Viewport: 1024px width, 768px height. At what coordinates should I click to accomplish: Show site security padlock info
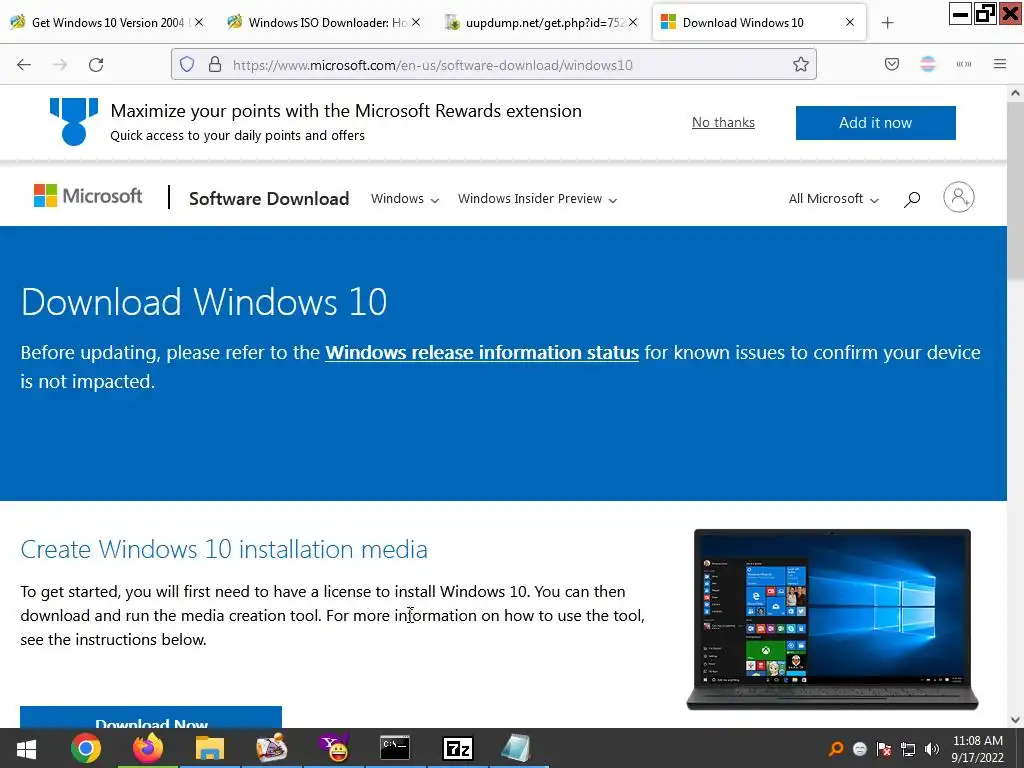[215, 64]
